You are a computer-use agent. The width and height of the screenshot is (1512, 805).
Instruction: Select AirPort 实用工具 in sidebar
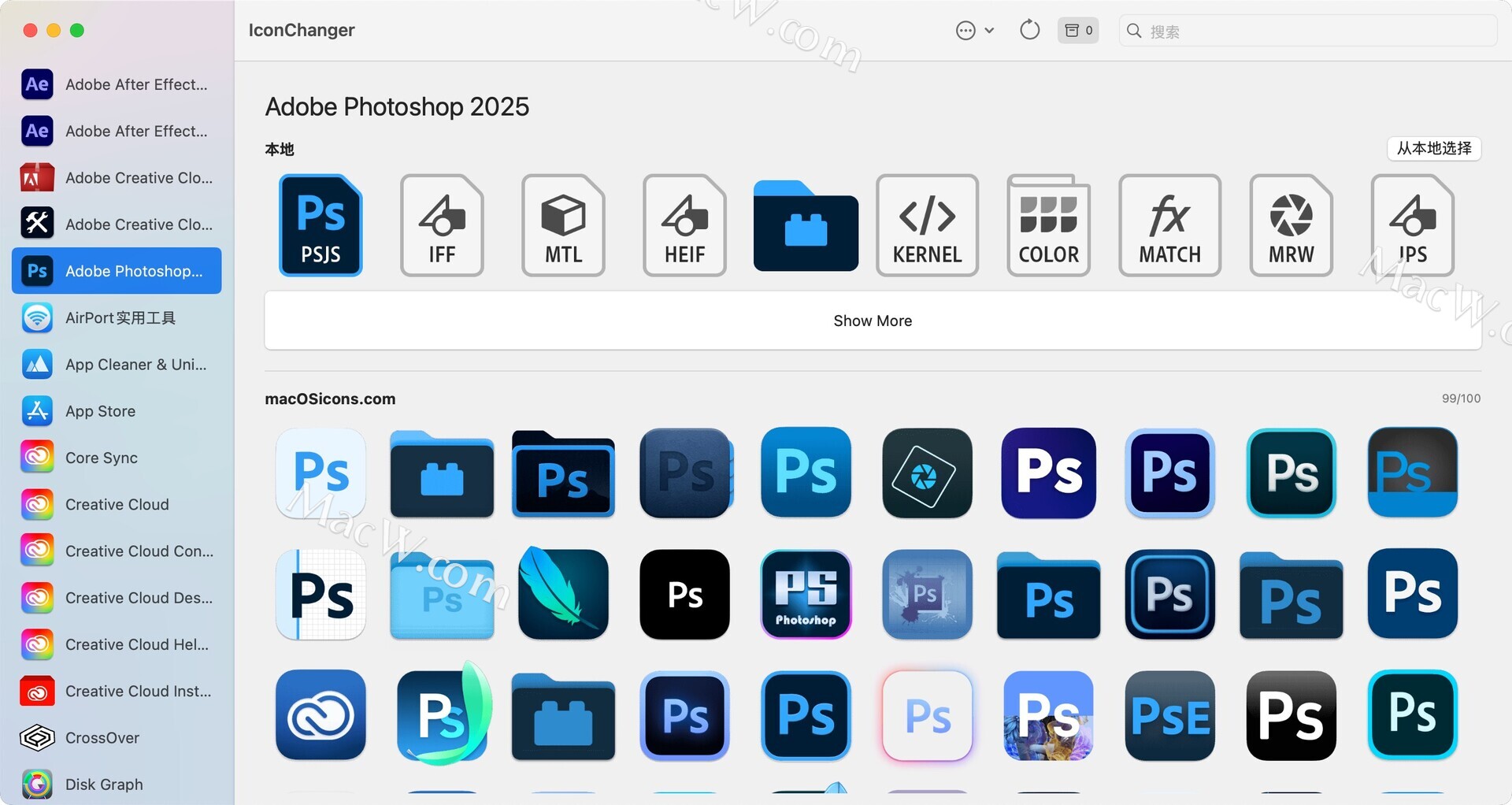(117, 317)
